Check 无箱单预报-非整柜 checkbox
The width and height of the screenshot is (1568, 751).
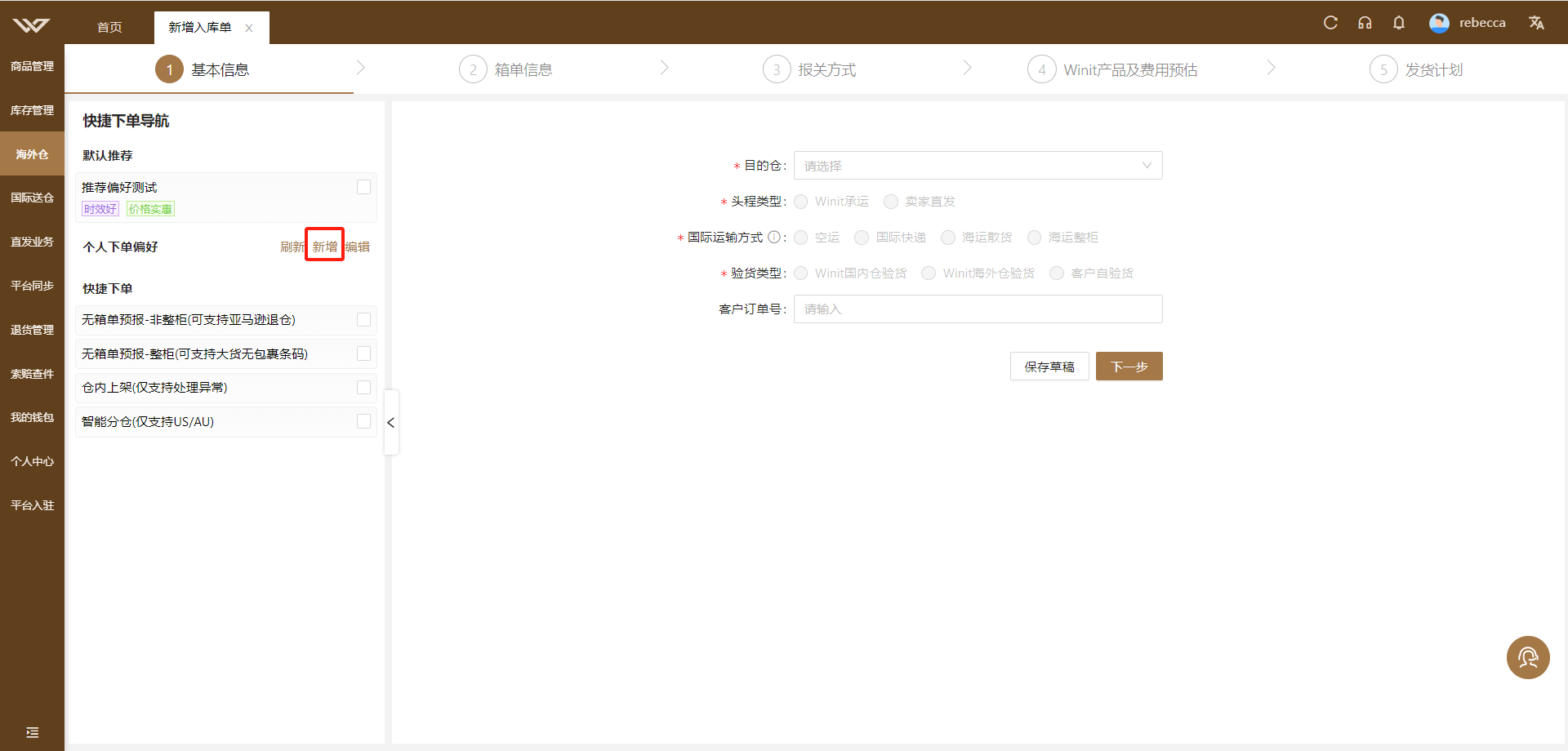[364, 320]
